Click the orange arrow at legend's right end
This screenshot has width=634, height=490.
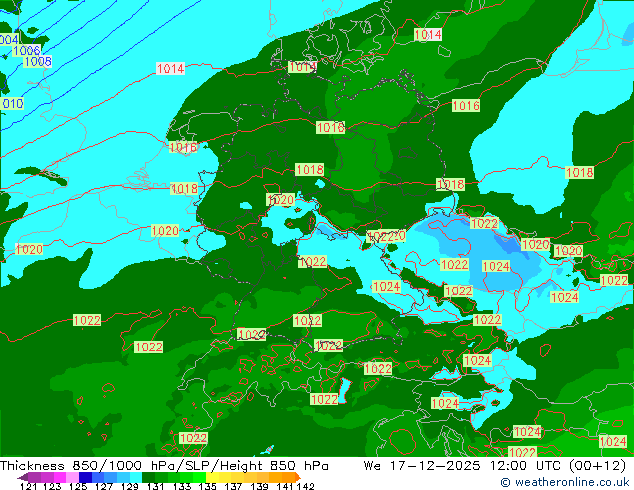coord(298,477)
